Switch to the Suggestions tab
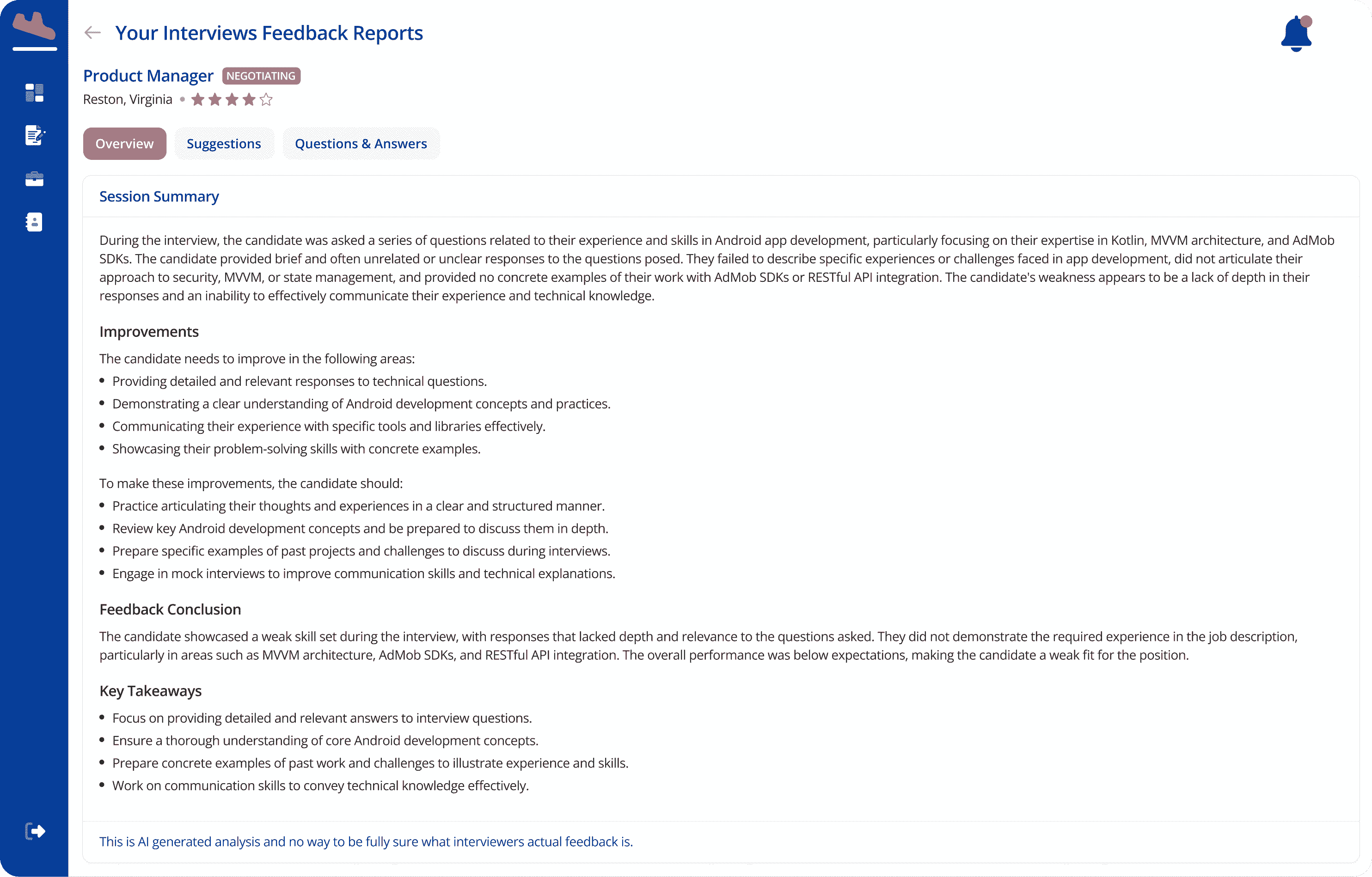The width and height of the screenshot is (1372, 877). [224, 144]
